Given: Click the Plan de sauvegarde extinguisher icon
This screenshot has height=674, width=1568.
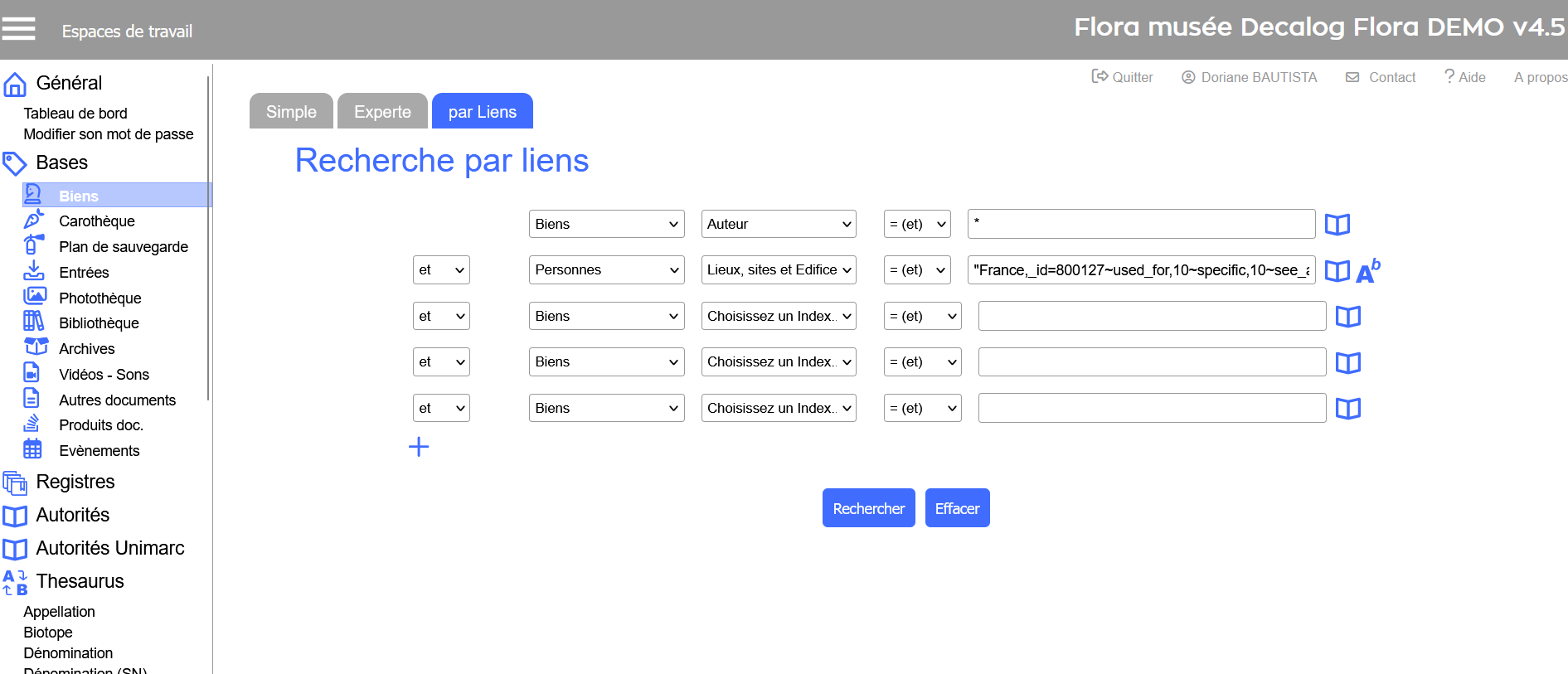Looking at the screenshot, I should [33, 245].
